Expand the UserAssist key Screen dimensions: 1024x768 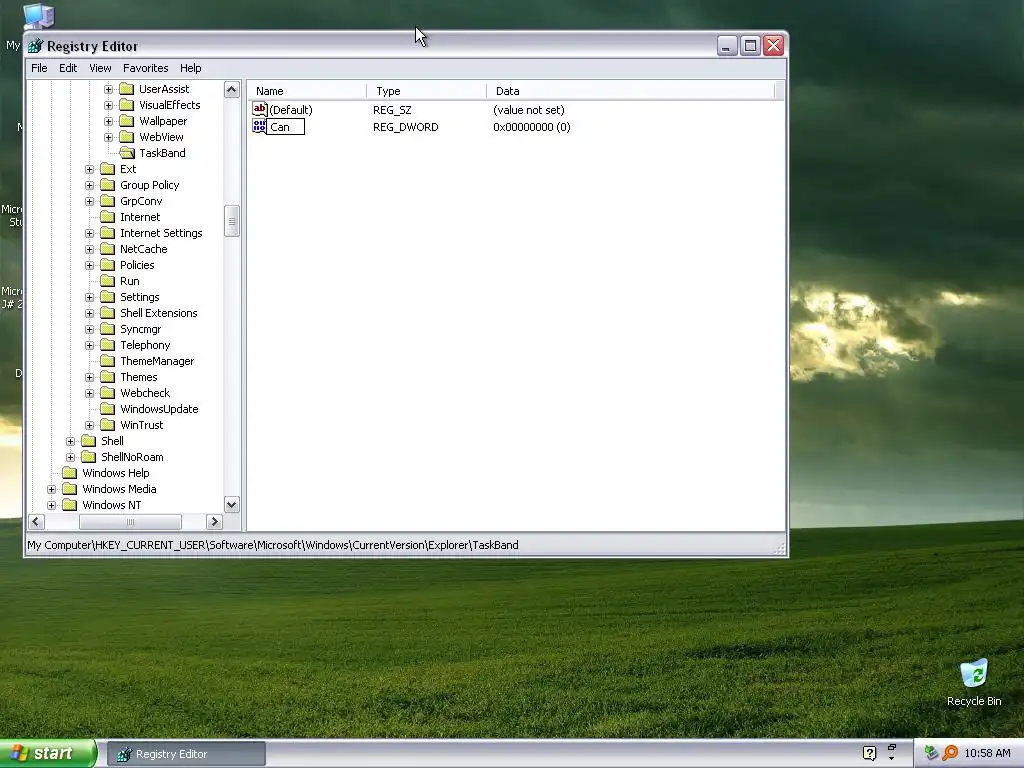click(x=108, y=89)
